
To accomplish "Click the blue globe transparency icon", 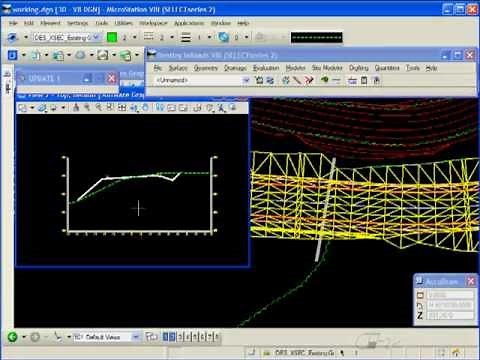I will pyautogui.click(x=223, y=37).
